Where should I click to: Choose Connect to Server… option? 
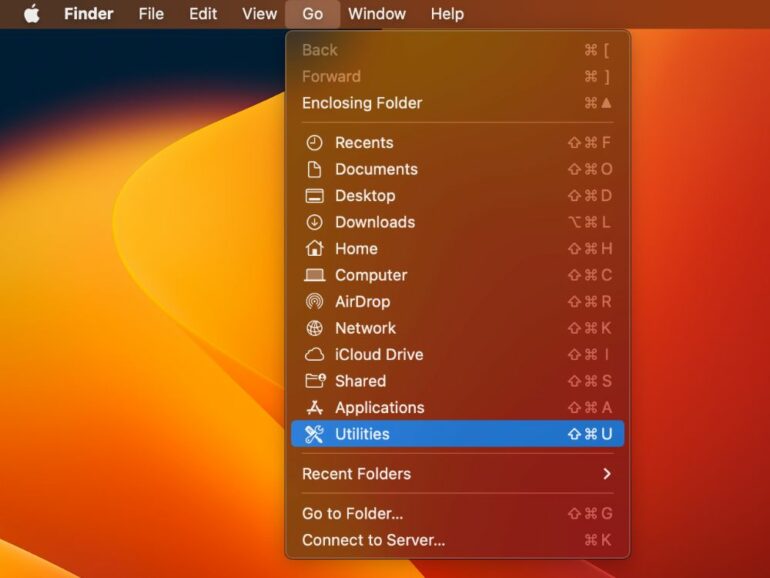click(457, 540)
